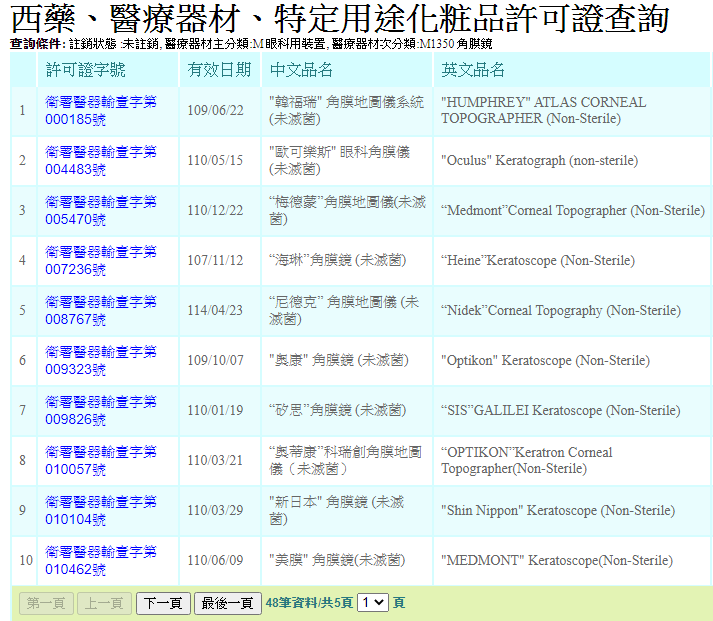Click Chinese name "矽思" 角膜鏡
This screenshot has width=713, height=621.
click(337, 411)
